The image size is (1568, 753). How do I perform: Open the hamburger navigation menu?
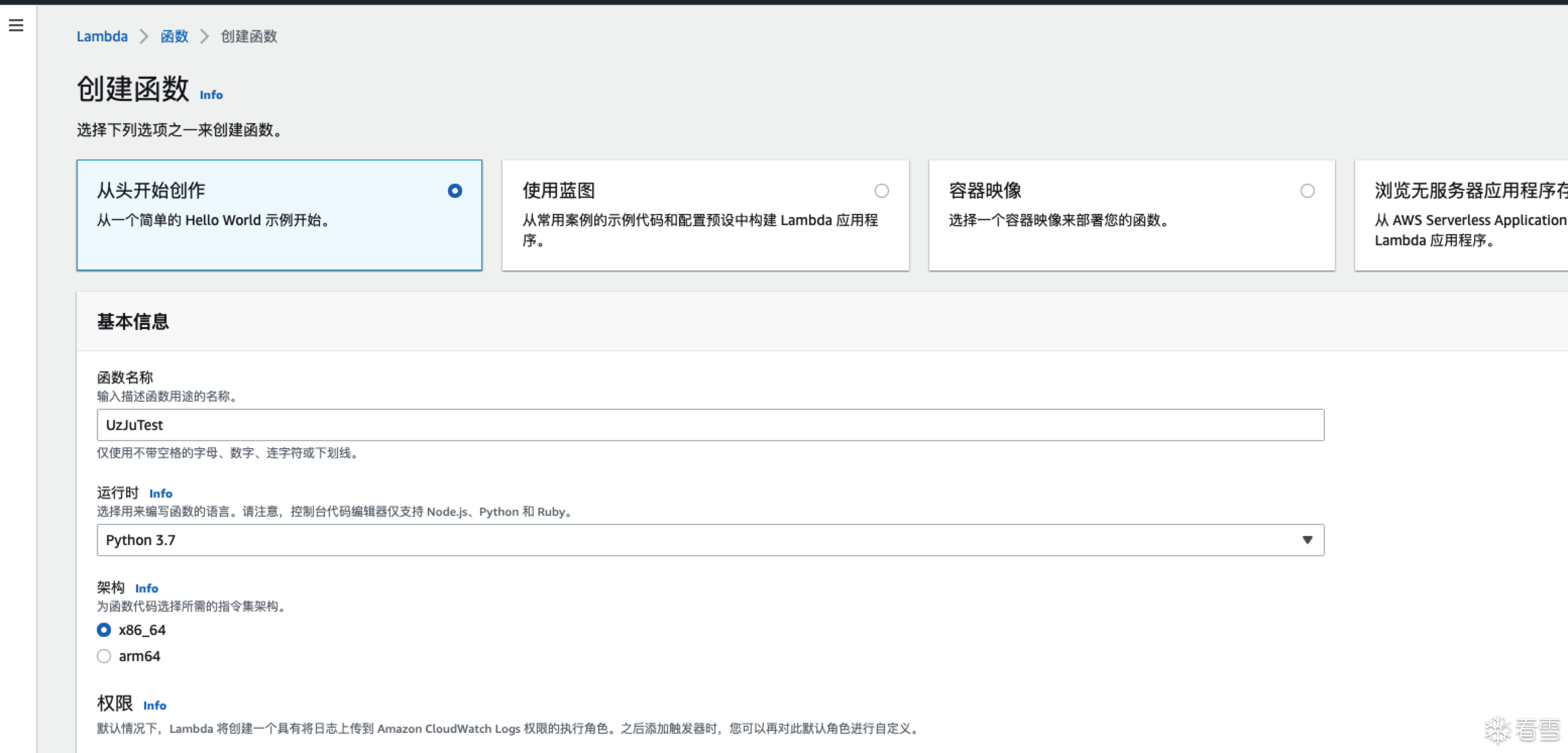[x=17, y=25]
